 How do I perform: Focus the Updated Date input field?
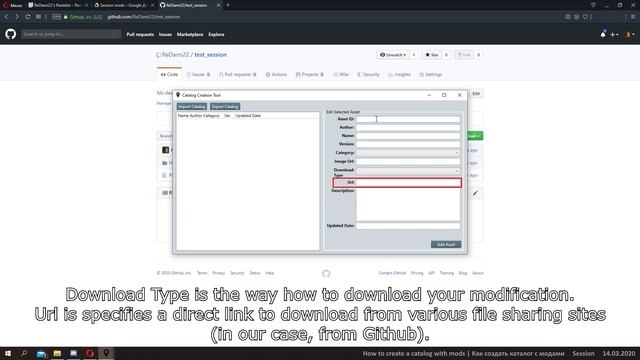(408, 226)
